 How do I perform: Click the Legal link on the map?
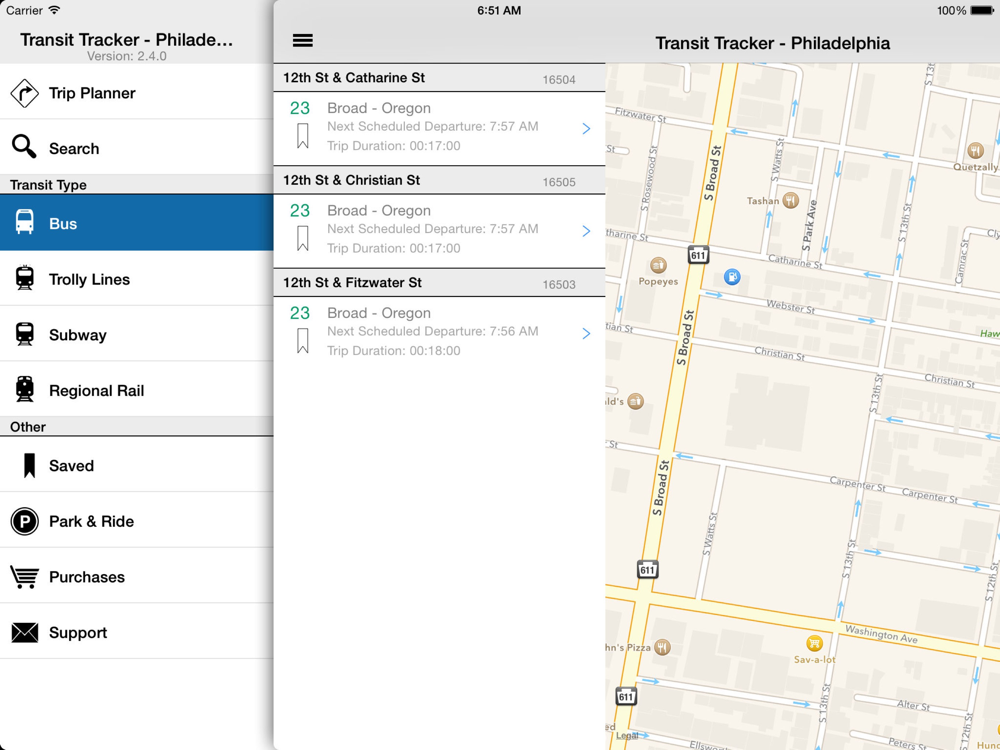(626, 735)
